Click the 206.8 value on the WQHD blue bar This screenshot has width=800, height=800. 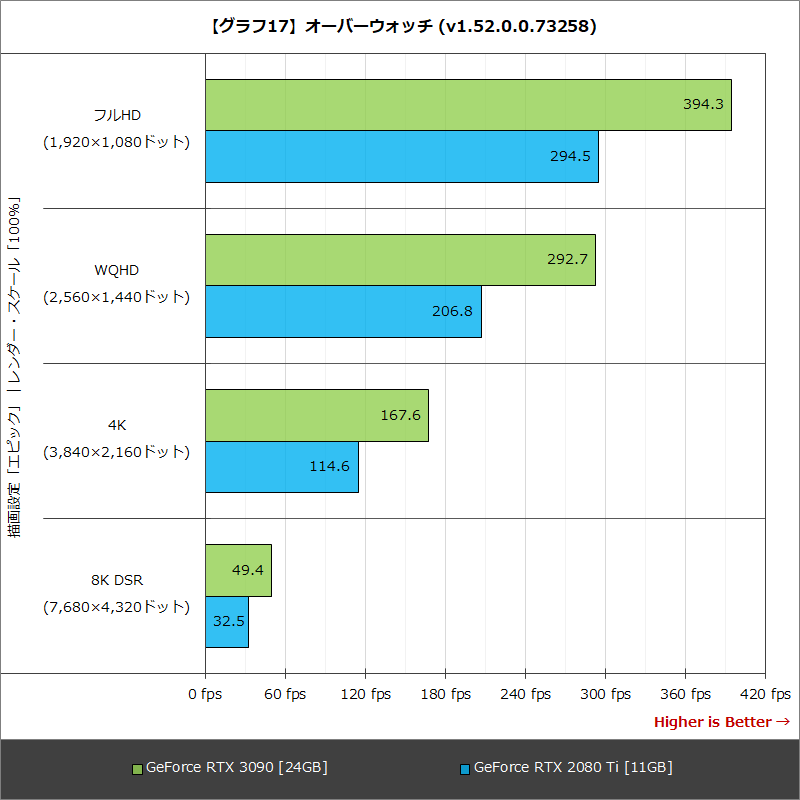[x=452, y=311]
